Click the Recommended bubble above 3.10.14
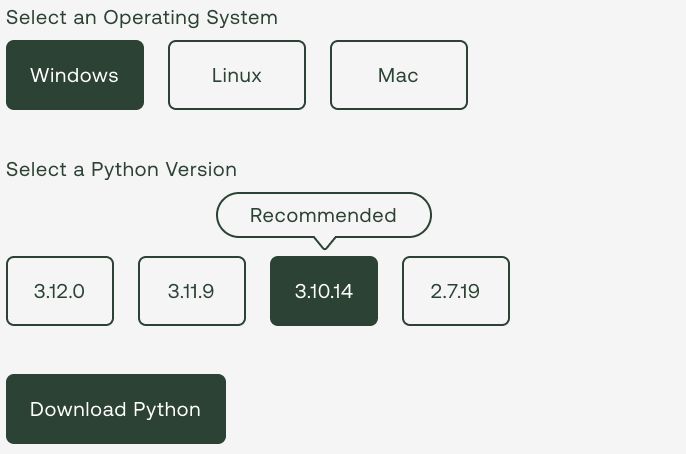686x454 pixels. [324, 215]
